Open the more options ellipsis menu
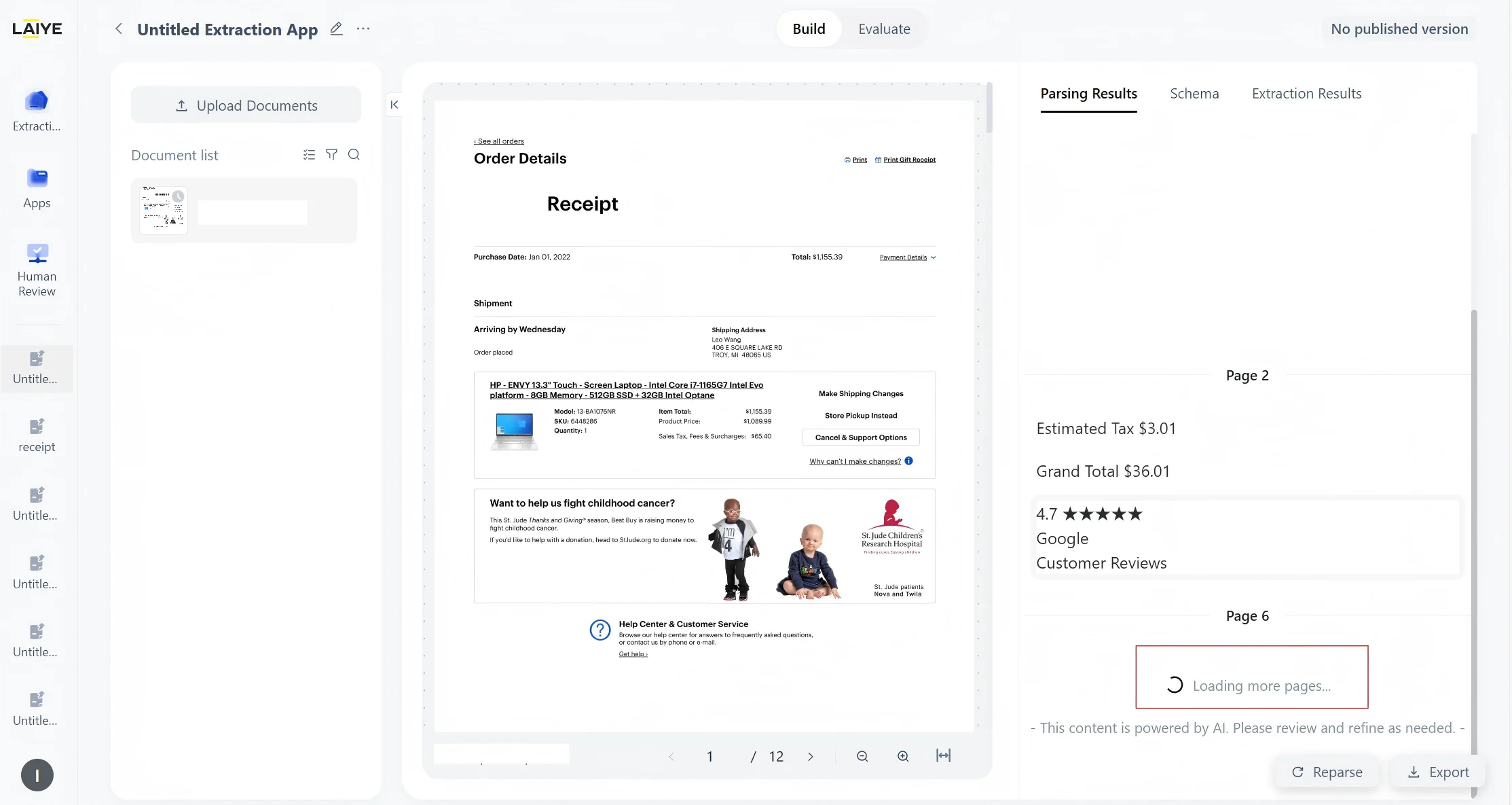 tap(363, 29)
